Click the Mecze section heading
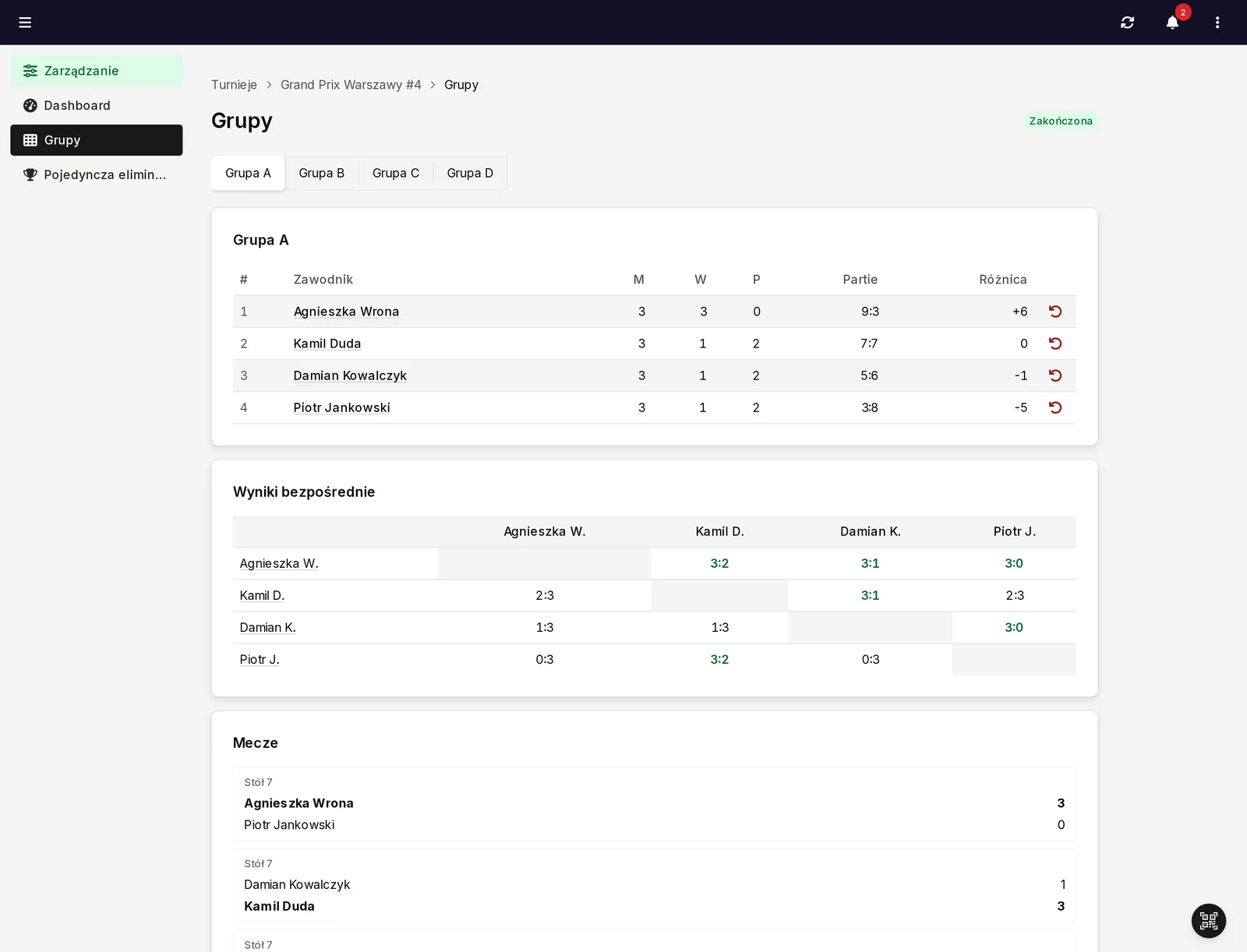This screenshot has height=952, width=1247. (256, 743)
